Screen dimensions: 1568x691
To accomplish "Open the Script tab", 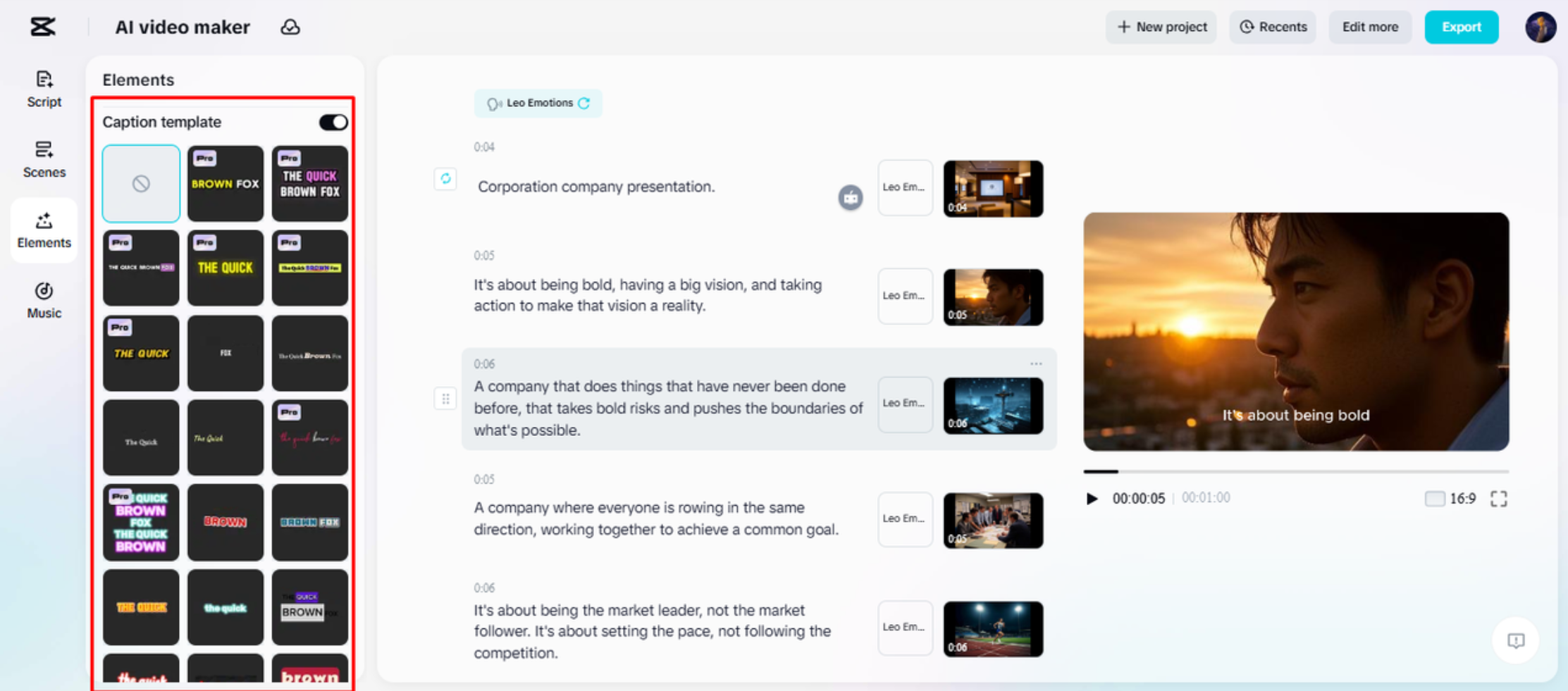I will pos(44,89).
